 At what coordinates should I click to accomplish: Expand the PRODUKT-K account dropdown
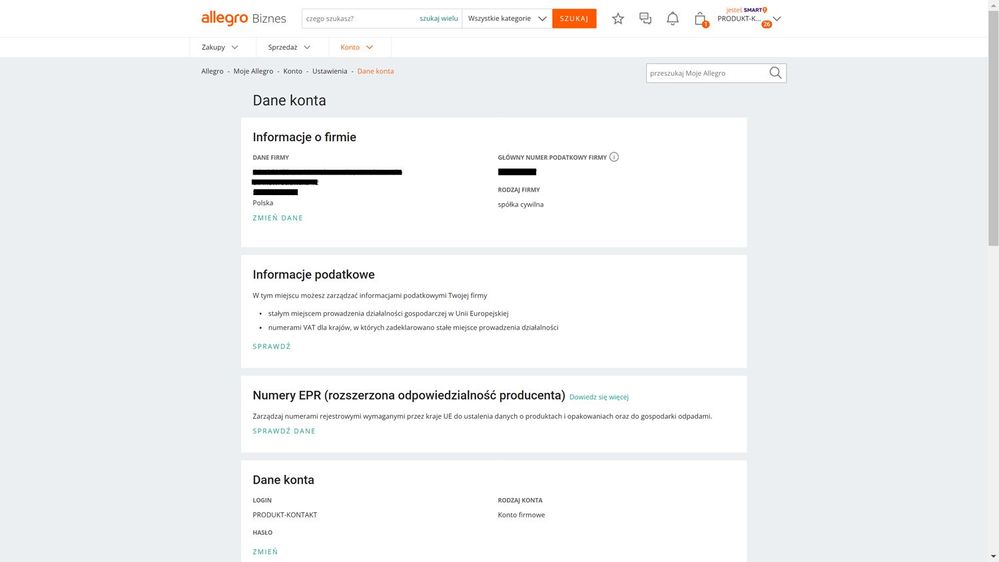click(x=777, y=19)
